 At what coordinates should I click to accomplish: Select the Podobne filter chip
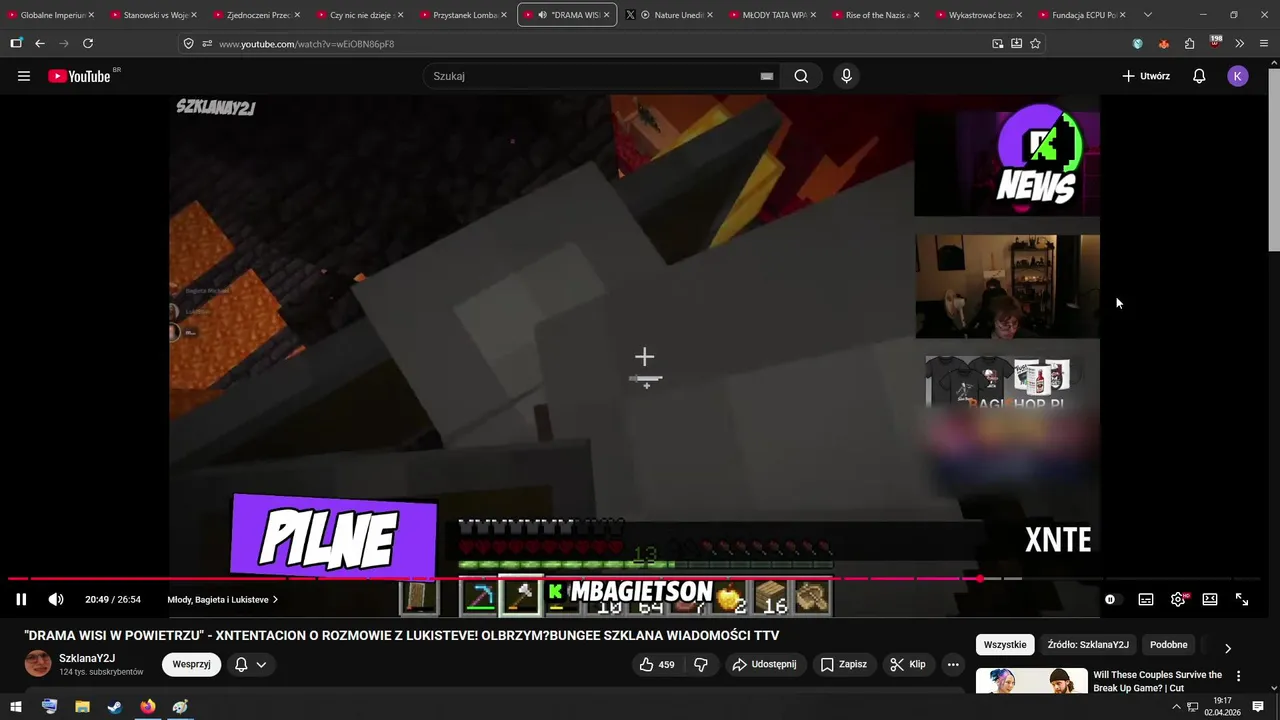click(1168, 645)
